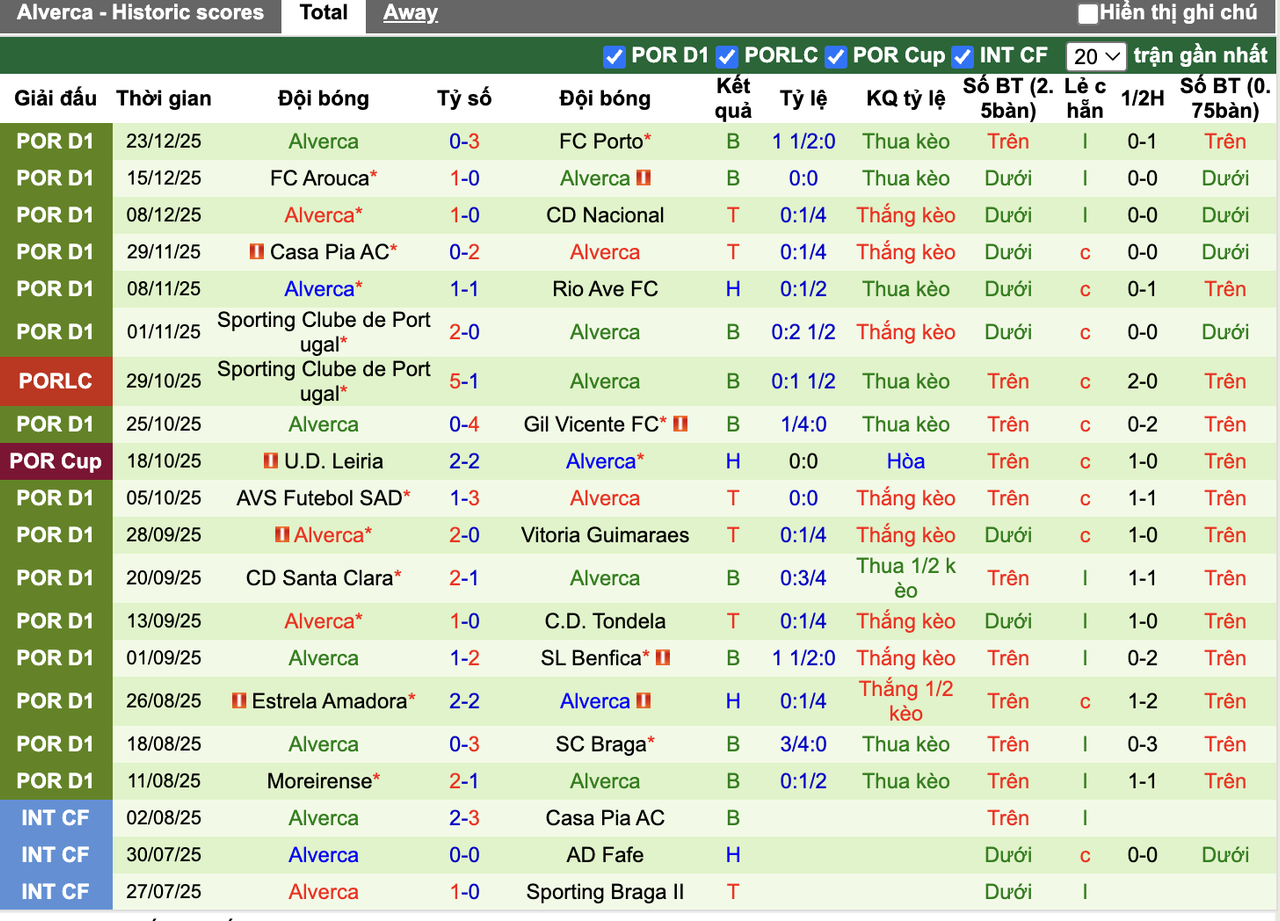This screenshot has height=921, width=1280.
Task: Click the odds 1 1/2:0 for FC Porto match
Action: coord(804,141)
